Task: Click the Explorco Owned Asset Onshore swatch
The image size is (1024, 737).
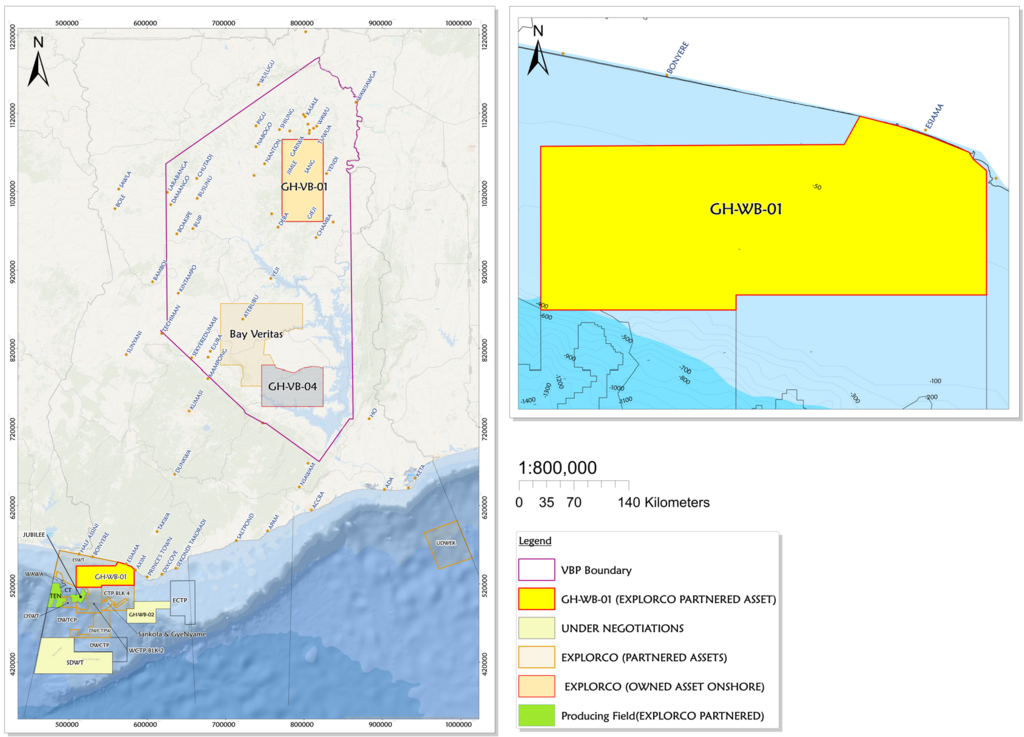Action: pyautogui.click(x=536, y=687)
